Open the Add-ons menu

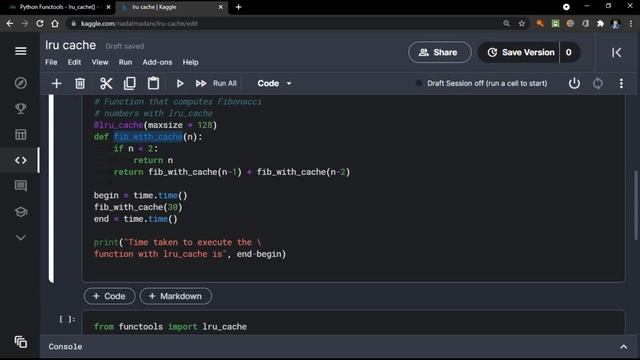click(157, 62)
